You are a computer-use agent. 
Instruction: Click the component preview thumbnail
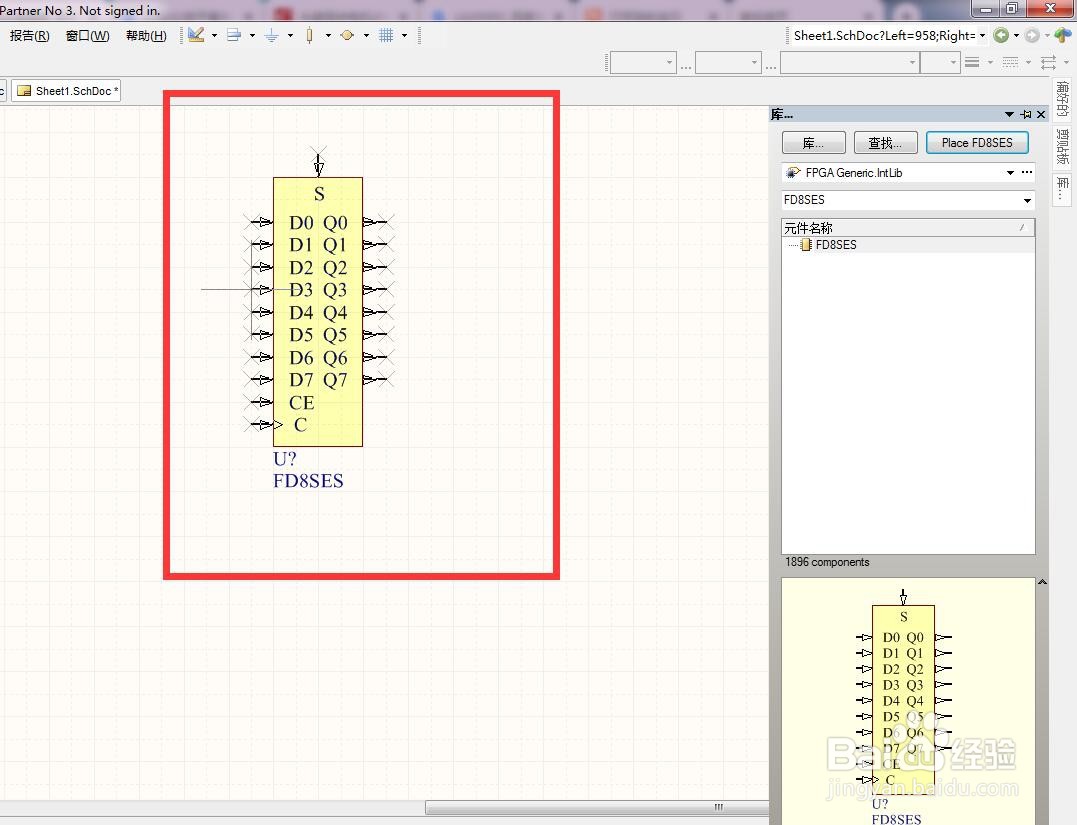908,701
